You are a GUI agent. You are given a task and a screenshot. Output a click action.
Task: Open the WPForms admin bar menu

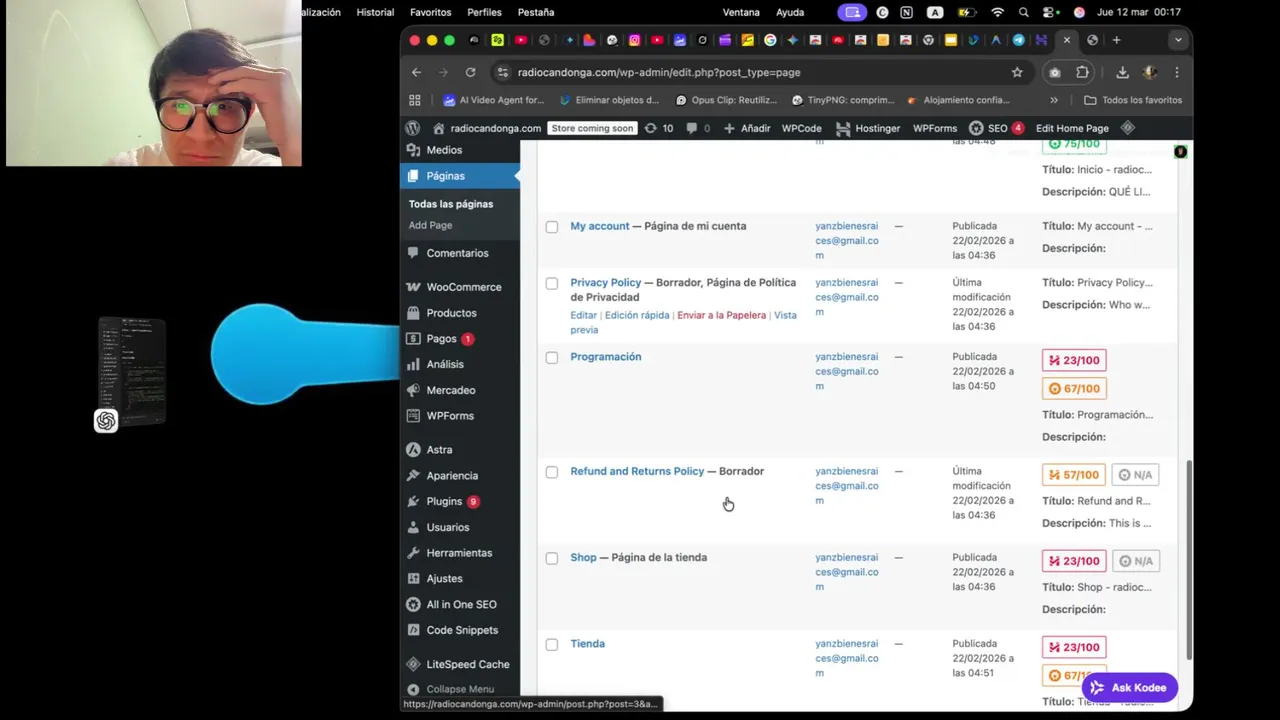[934, 128]
